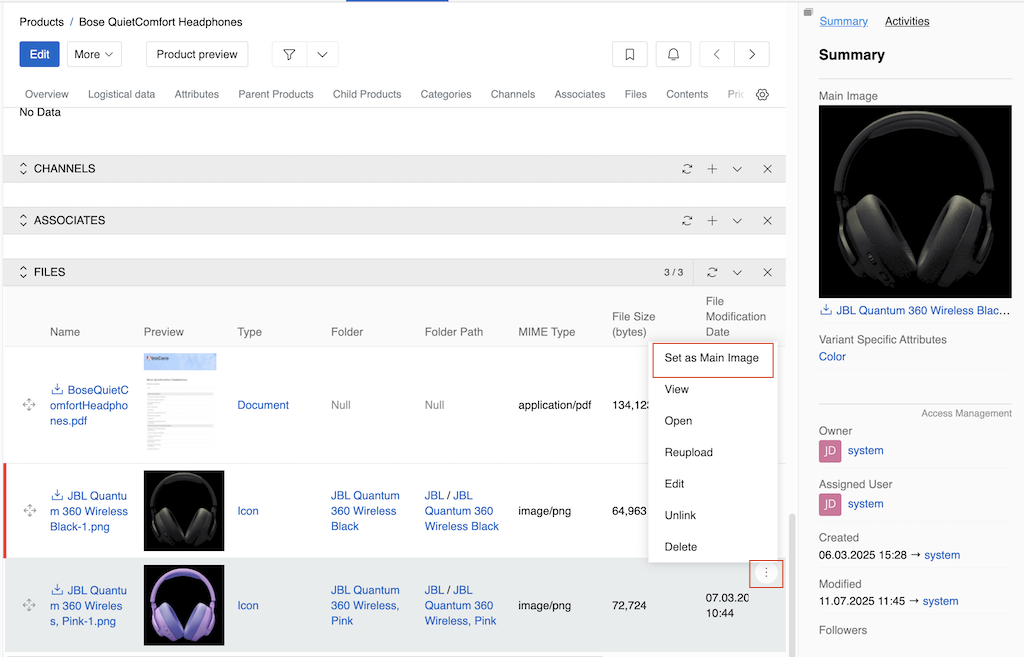Click drag handle of BoseQuietComfort pdf row
The width and height of the screenshot is (1024, 657).
tap(29, 405)
